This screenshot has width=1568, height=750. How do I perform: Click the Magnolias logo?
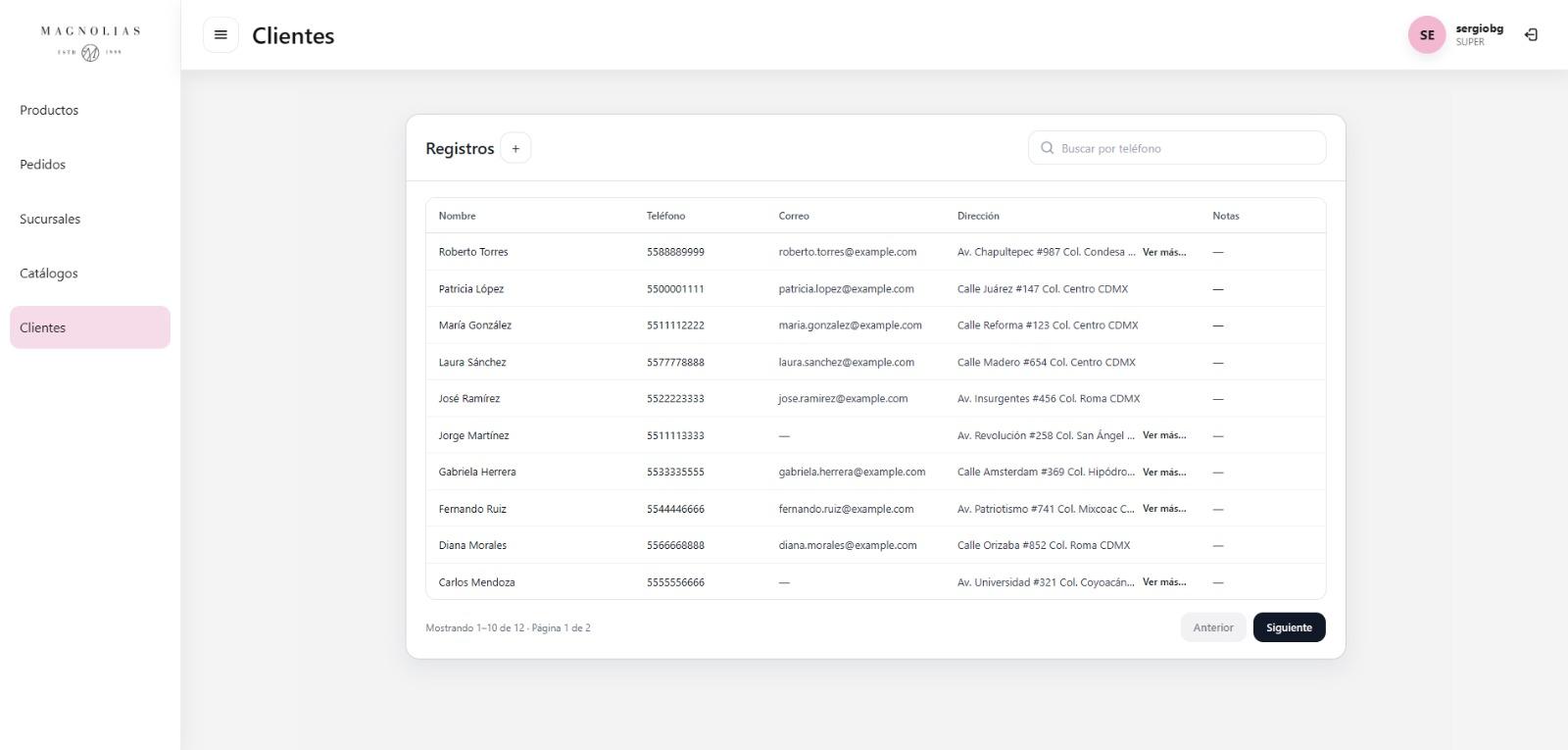pos(90,42)
